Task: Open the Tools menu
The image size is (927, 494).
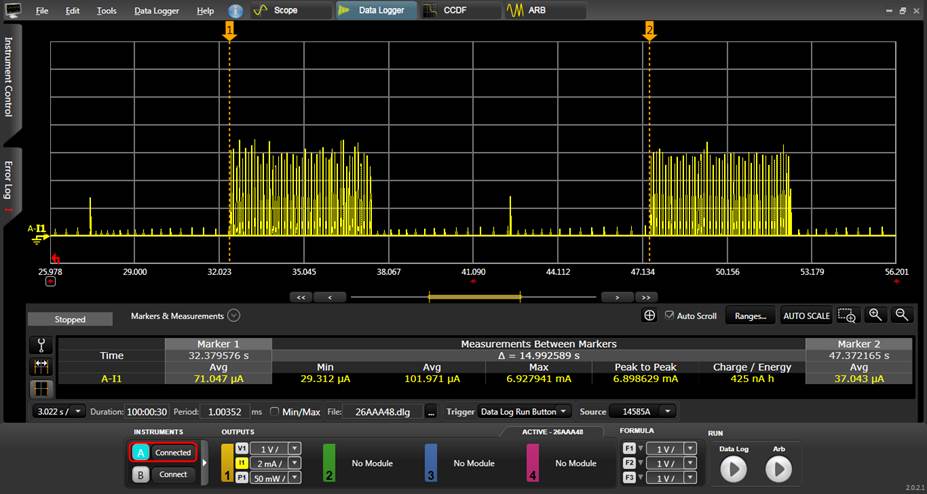Action: coord(106,11)
